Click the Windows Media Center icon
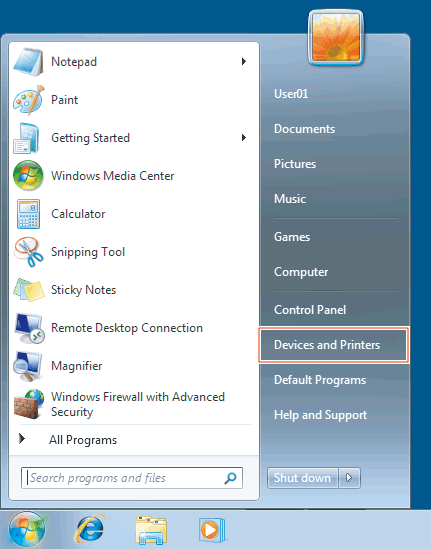Screen dimensions: 431x549 [x=28, y=176]
